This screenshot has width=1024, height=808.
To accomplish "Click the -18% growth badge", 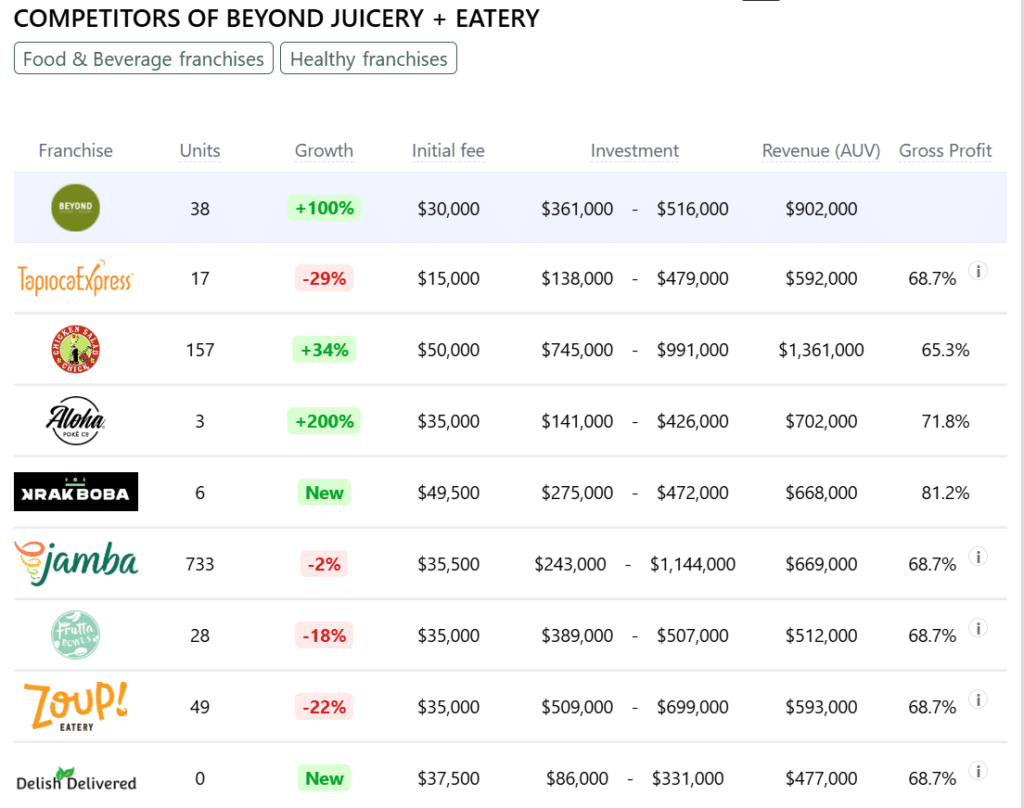I will coord(324,635).
